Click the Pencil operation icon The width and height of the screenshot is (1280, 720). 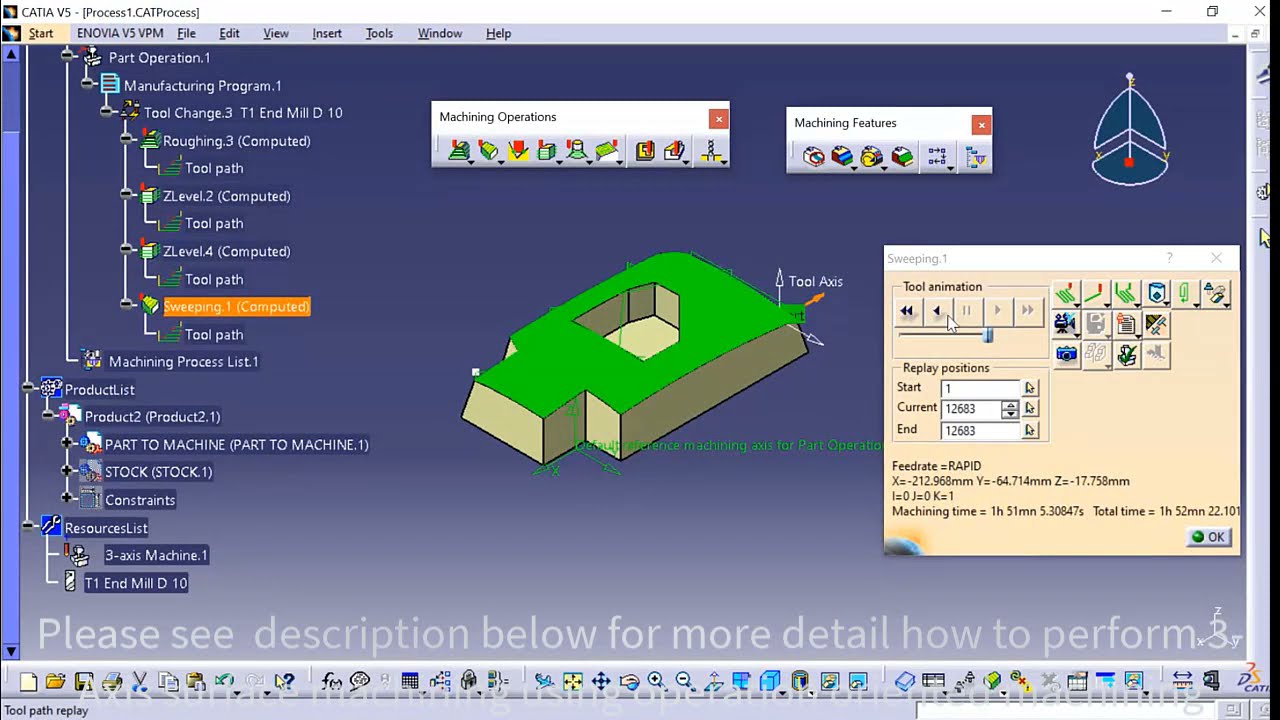[518, 151]
